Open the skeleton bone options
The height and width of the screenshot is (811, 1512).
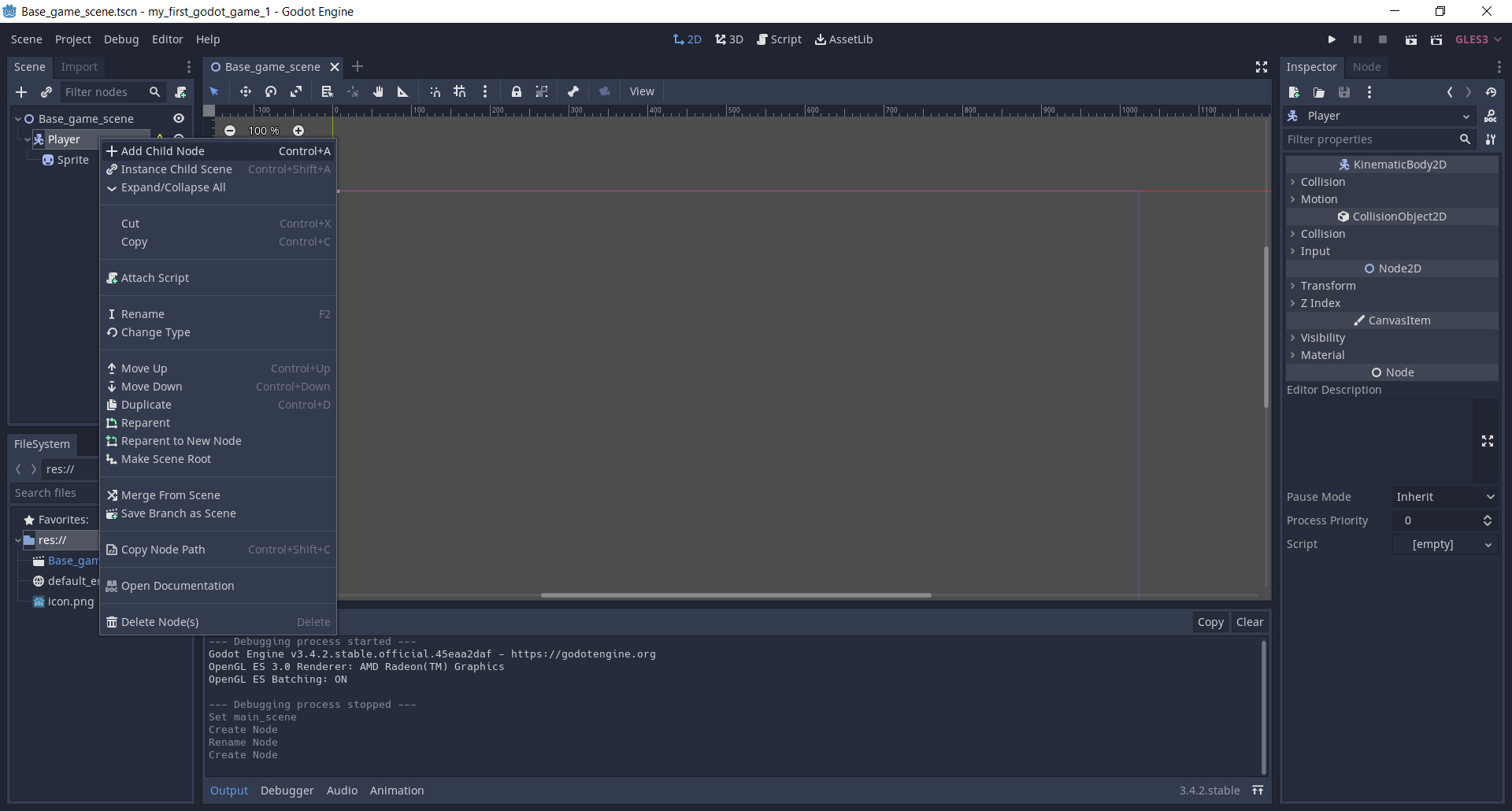(573, 91)
